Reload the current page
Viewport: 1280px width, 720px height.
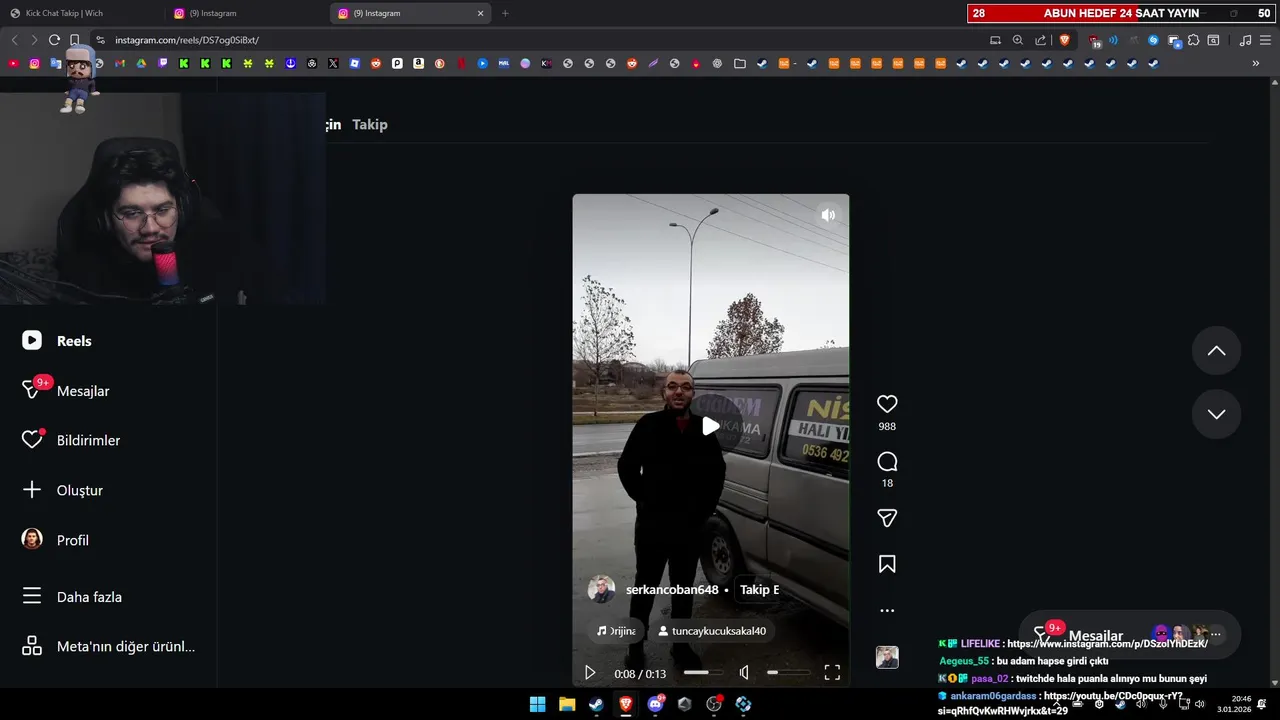54,40
